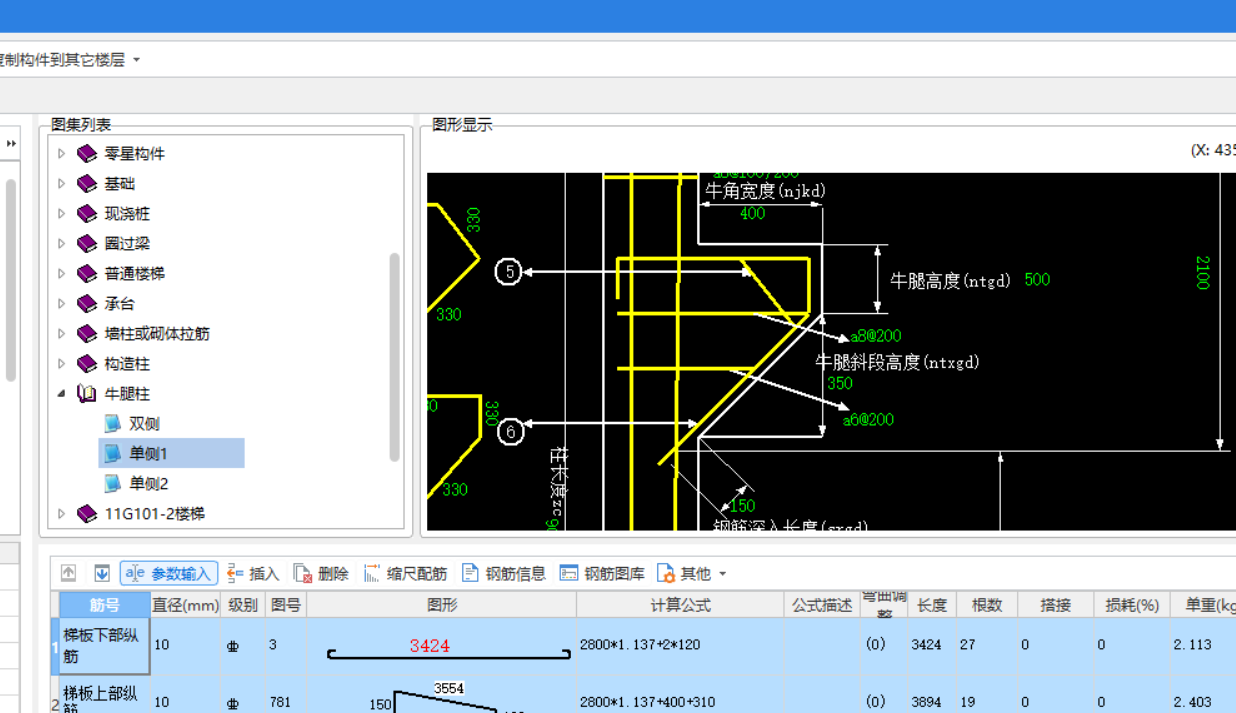Click the 级别 column header
The height and width of the screenshot is (713, 1236).
coord(243,605)
